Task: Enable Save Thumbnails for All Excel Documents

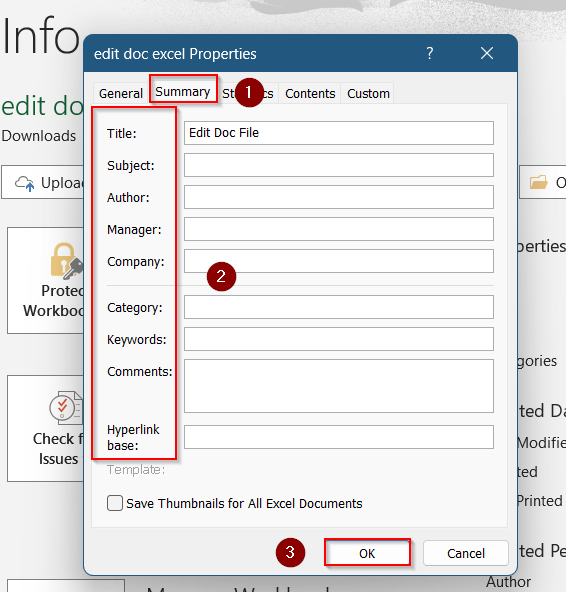Action: (x=115, y=503)
